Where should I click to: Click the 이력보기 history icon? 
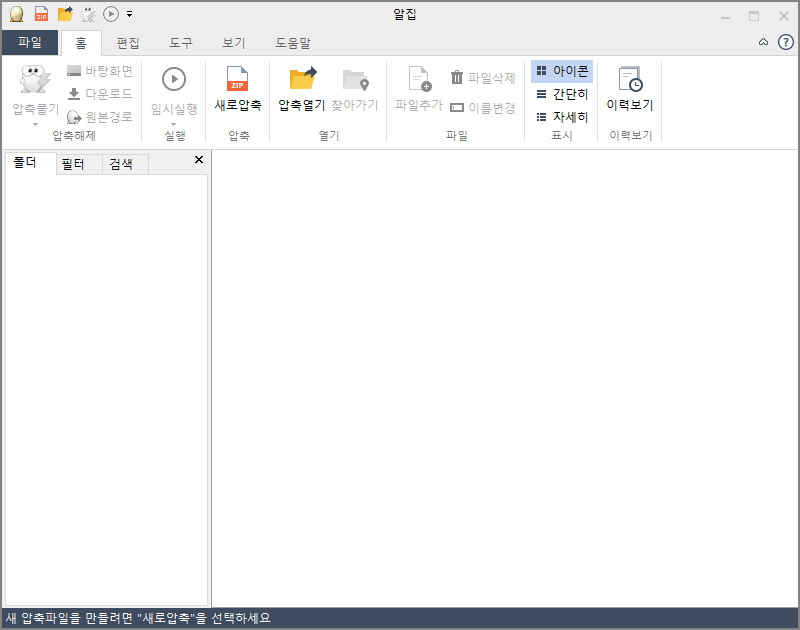(x=630, y=79)
